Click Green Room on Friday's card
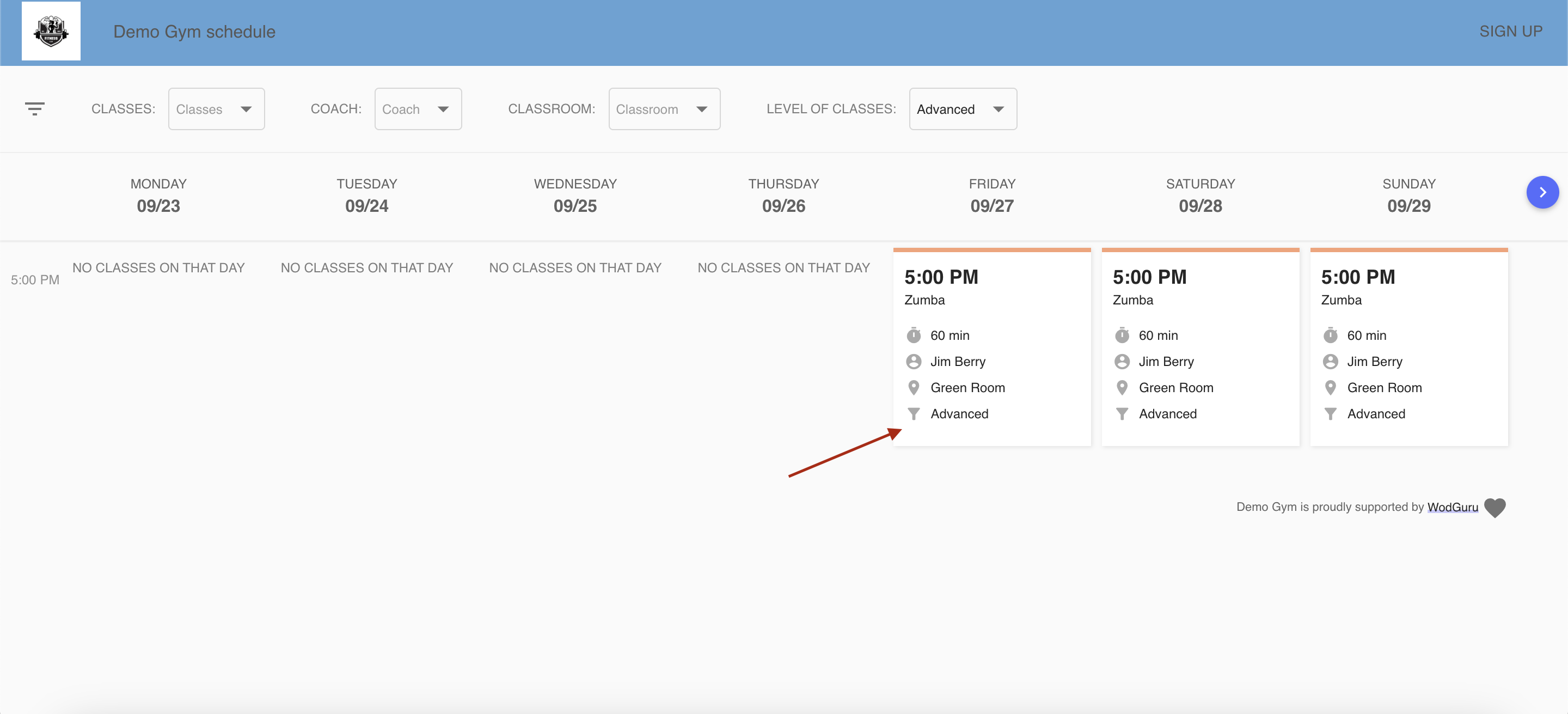The image size is (1568, 714). (x=967, y=388)
